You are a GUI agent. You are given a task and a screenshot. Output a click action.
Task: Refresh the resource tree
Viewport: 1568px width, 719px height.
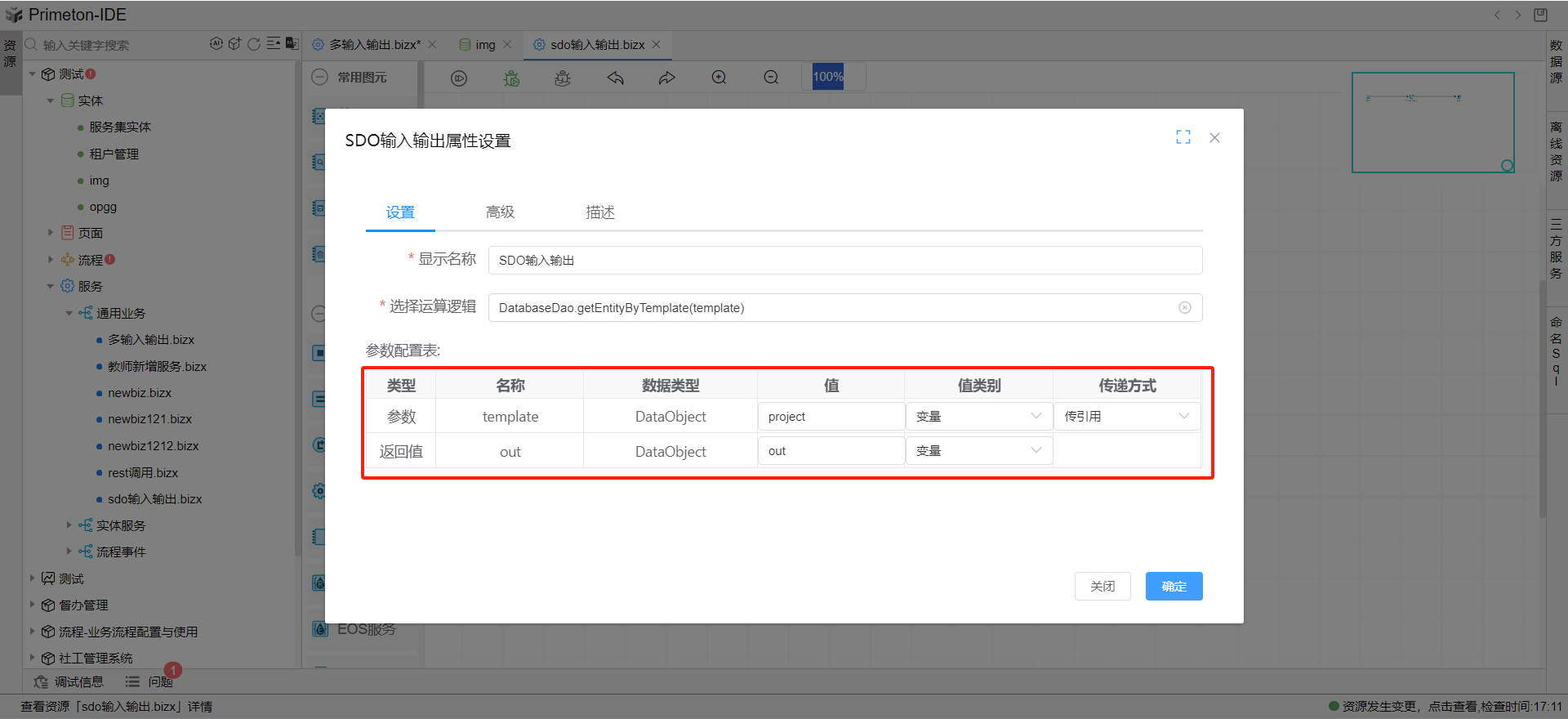(x=254, y=44)
